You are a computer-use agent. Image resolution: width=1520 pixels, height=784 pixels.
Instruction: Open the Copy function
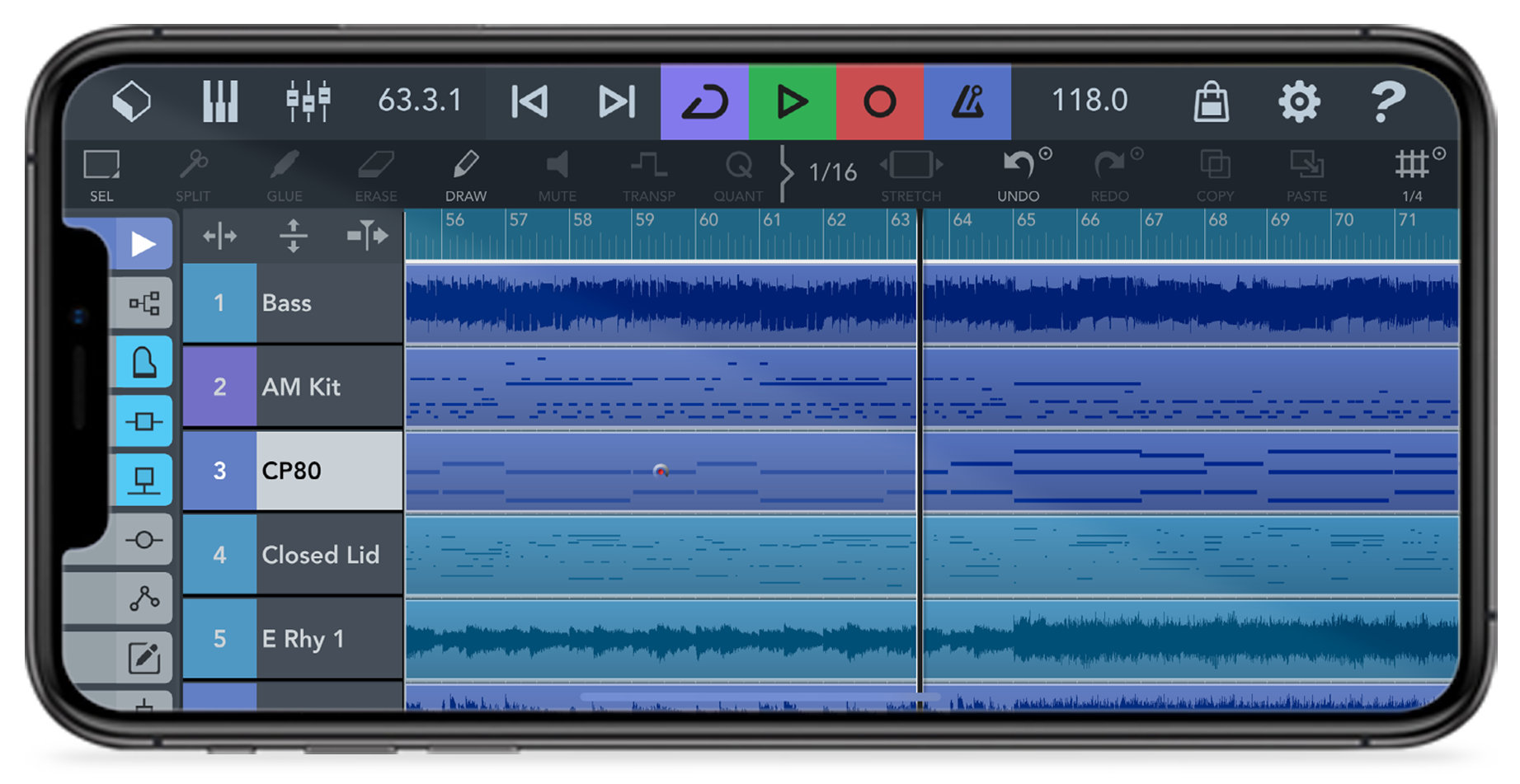[x=1216, y=173]
